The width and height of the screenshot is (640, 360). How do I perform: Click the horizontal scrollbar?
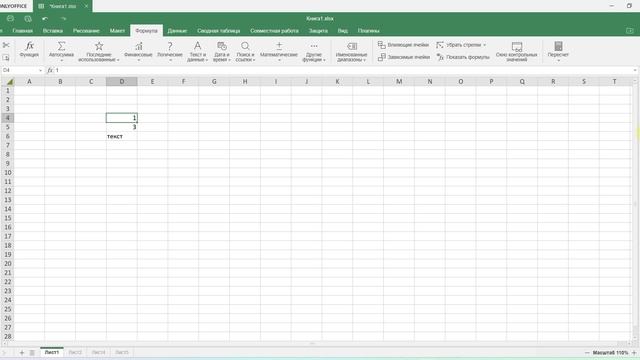312,344
